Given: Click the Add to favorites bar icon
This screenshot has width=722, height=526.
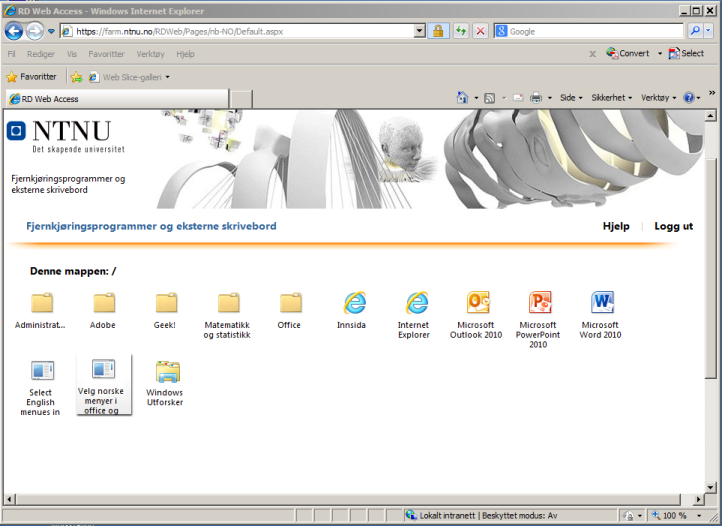Looking at the screenshot, I should tap(76, 77).
